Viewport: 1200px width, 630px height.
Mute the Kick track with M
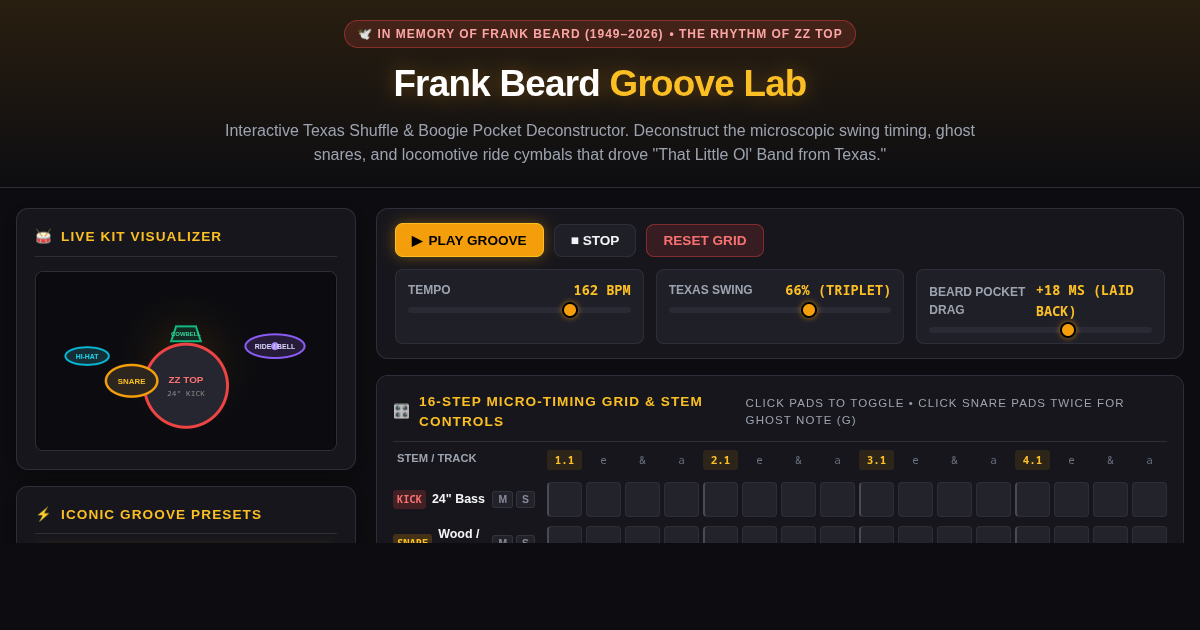coord(502,499)
